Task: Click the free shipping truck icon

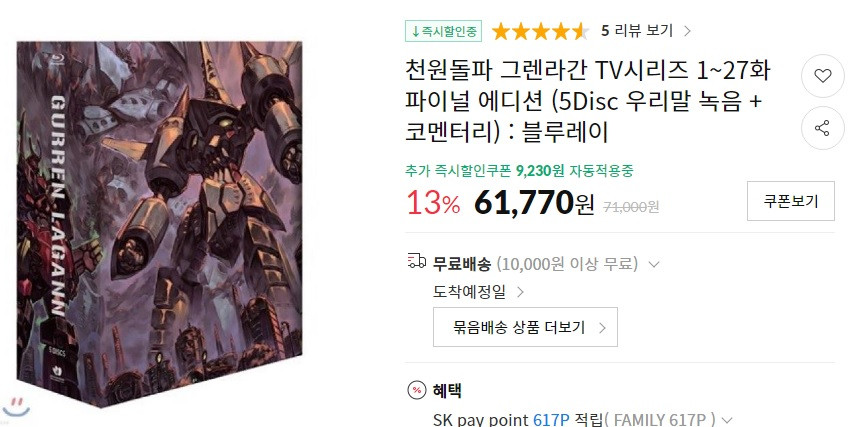Action: [417, 261]
